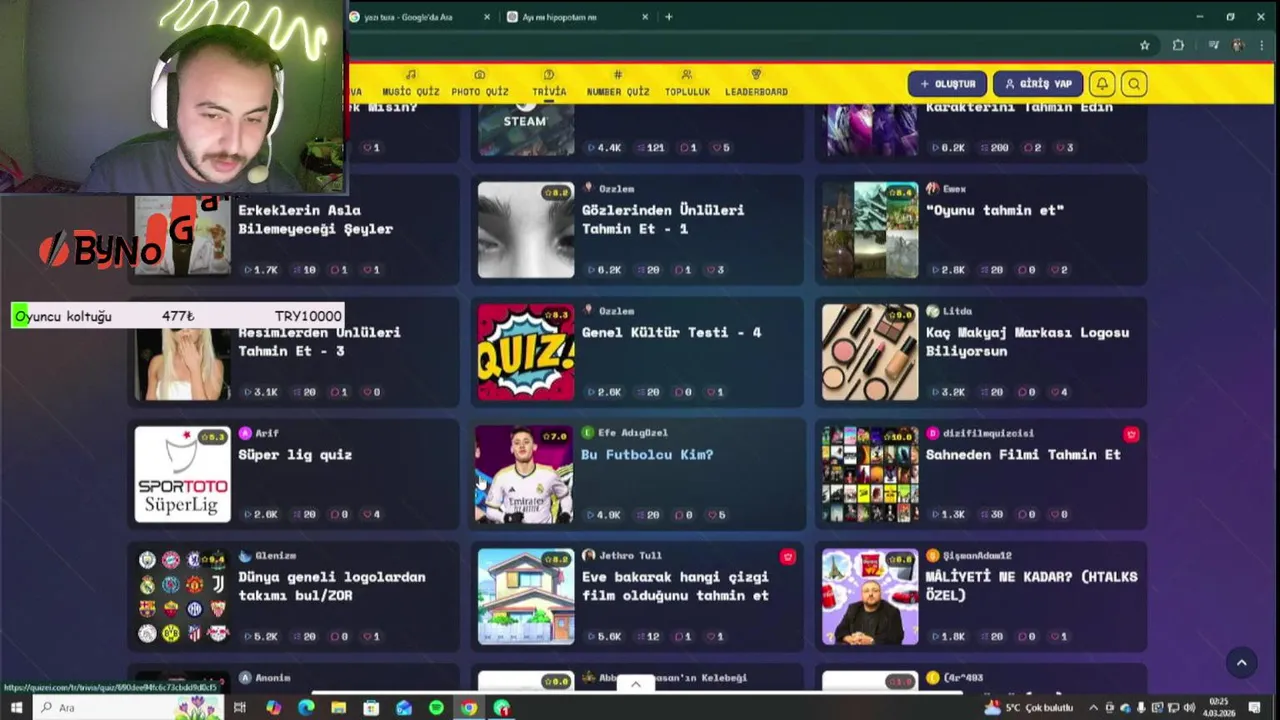This screenshot has height=720, width=1280.
Task: Open the Chrome media control icon
Action: coord(1213,45)
